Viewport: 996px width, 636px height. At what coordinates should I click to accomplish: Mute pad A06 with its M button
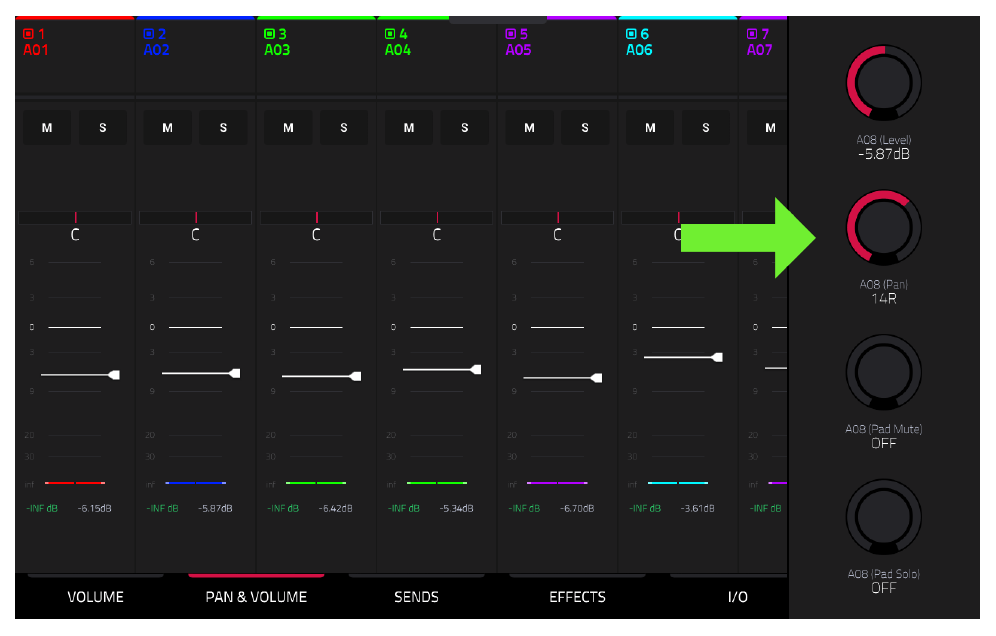click(650, 128)
